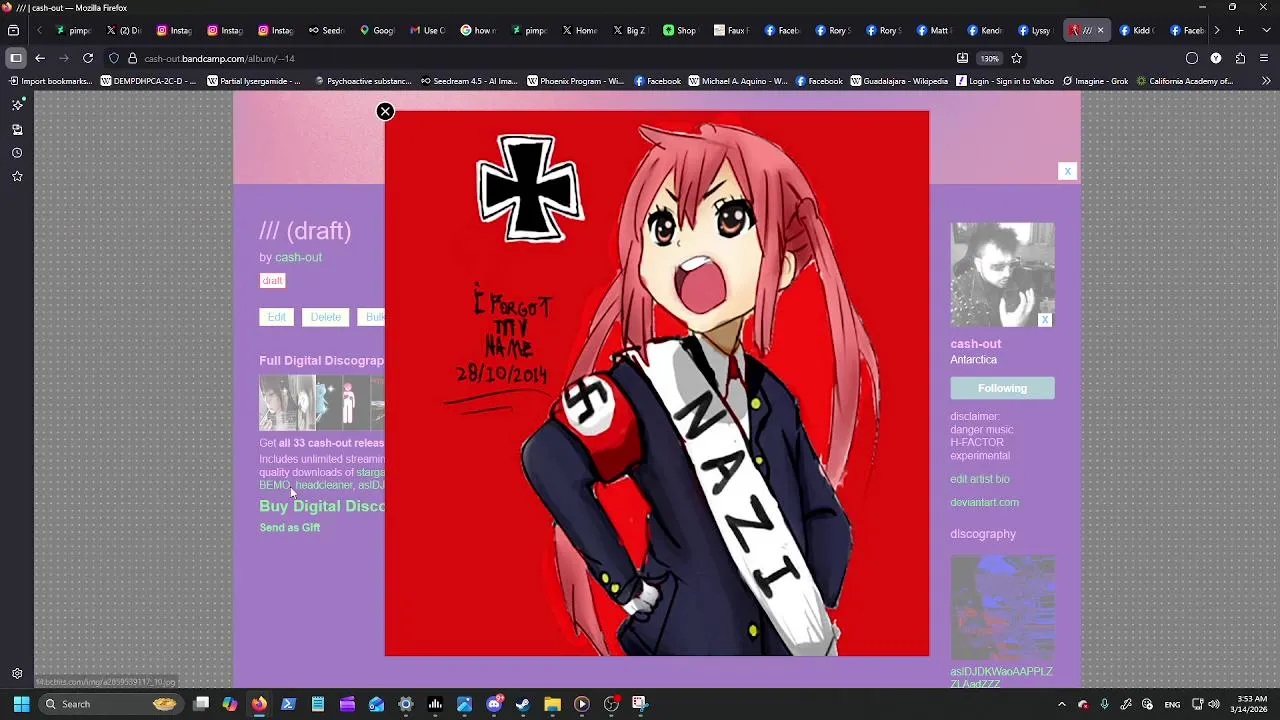This screenshot has width=1280, height=720.
Task: Click Send as Gift link
Action: point(290,527)
